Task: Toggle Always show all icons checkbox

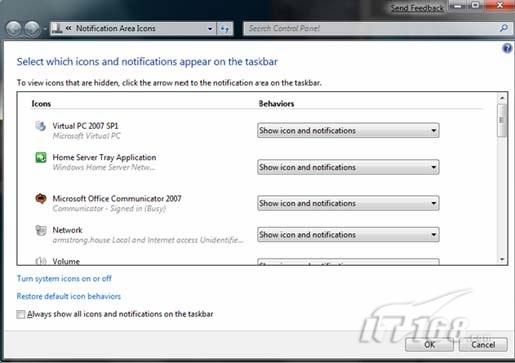Action: (x=21, y=314)
